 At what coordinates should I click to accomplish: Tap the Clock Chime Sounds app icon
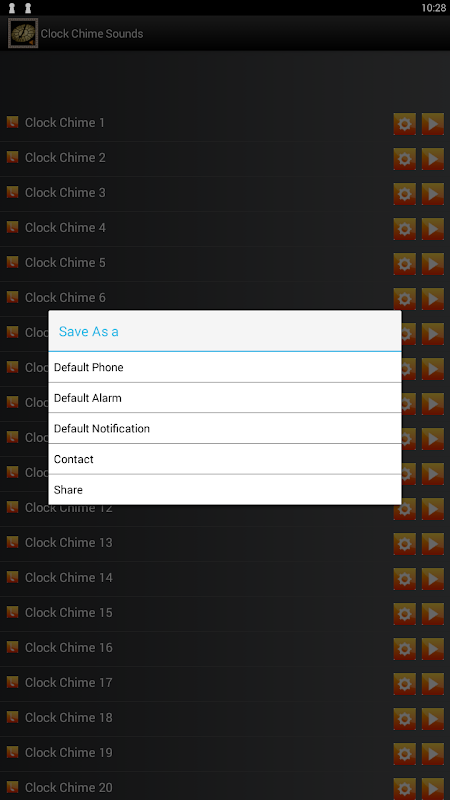(23, 34)
